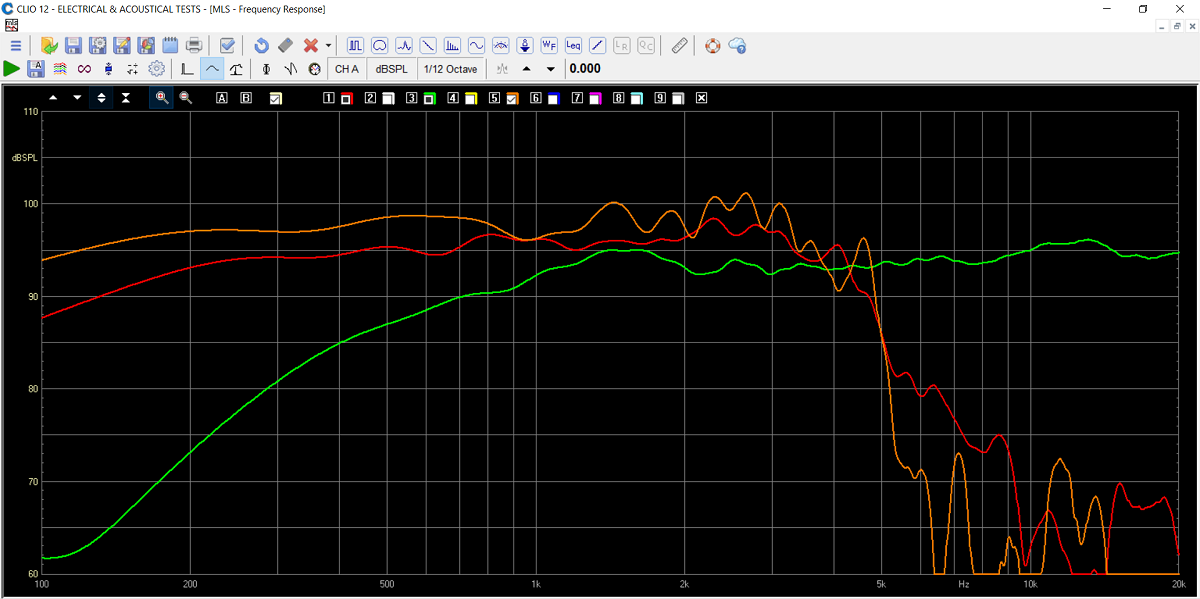This screenshot has width=1200, height=599.
Task: Open the MLS square-wave analysis icon
Action: (356, 46)
